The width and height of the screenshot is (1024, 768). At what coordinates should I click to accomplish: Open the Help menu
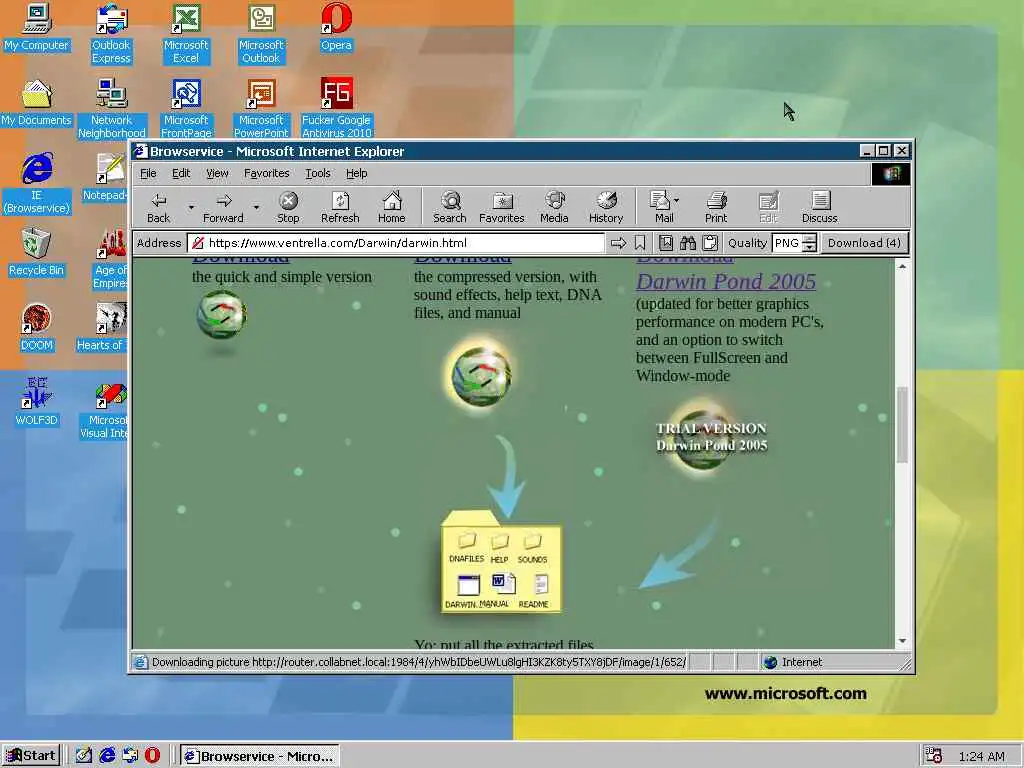[357, 173]
